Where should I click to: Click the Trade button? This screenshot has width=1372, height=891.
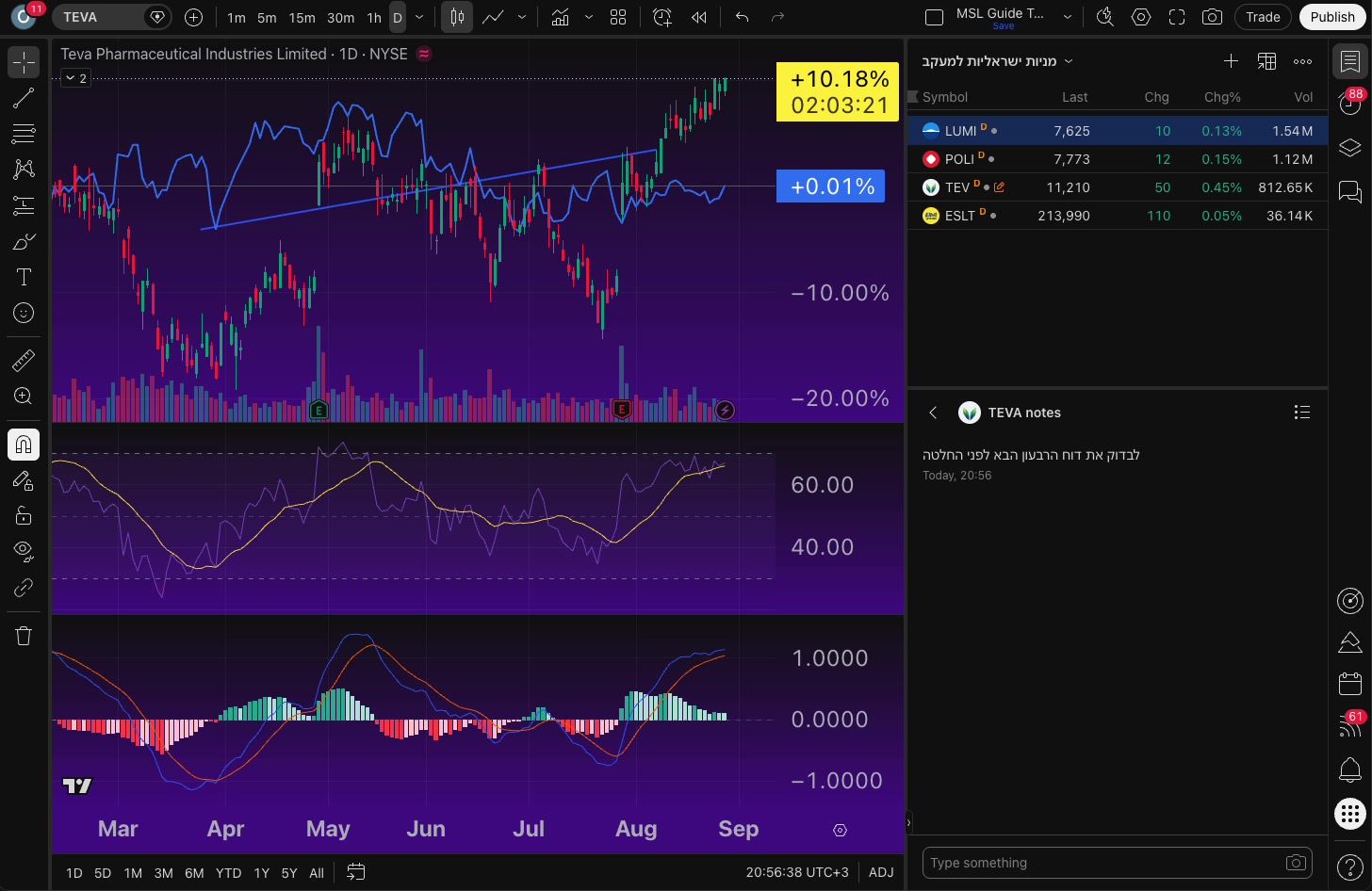(x=1263, y=17)
